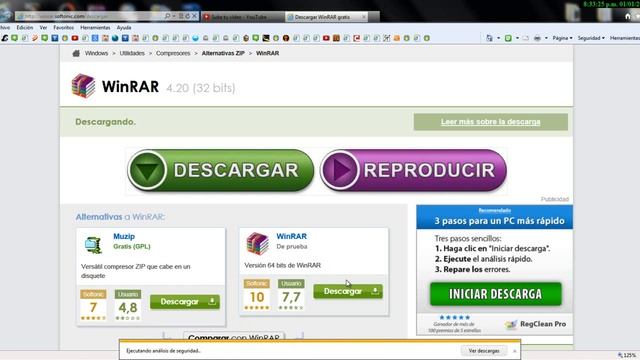Viewport: 640px width, 360px height.
Task: Click the Utilidades breadcrumb link
Action: 132,53
